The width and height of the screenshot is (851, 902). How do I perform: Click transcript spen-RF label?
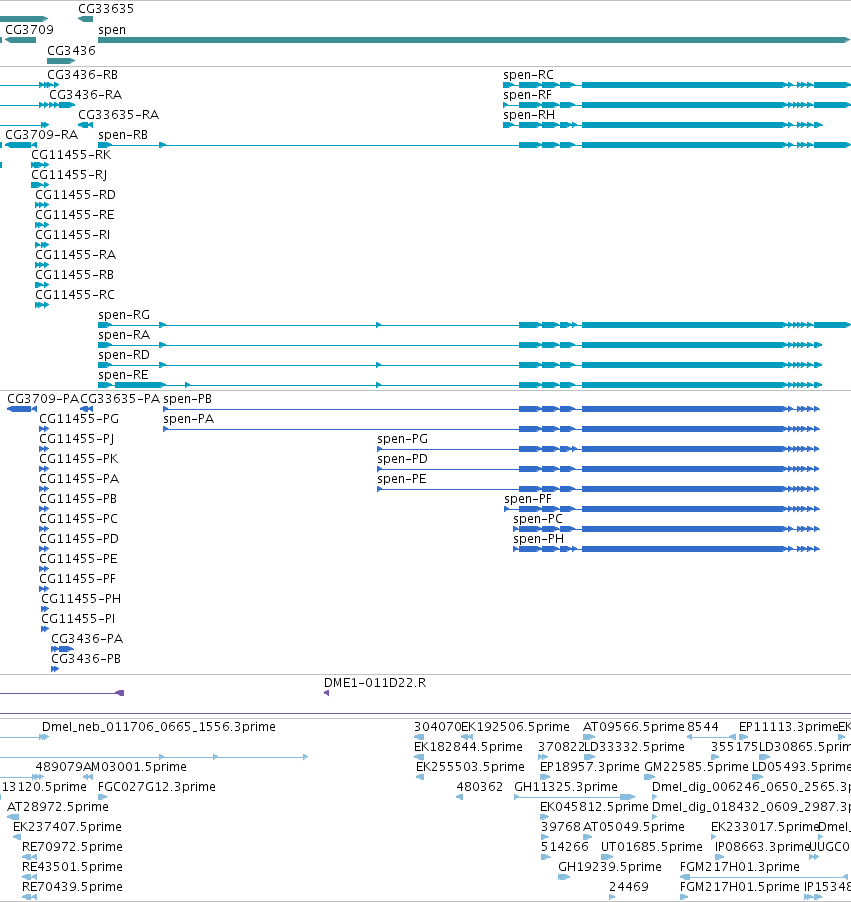click(x=527, y=95)
